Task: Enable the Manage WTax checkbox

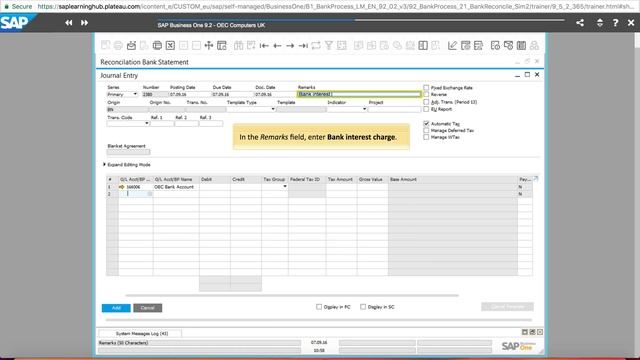Action: click(x=426, y=137)
